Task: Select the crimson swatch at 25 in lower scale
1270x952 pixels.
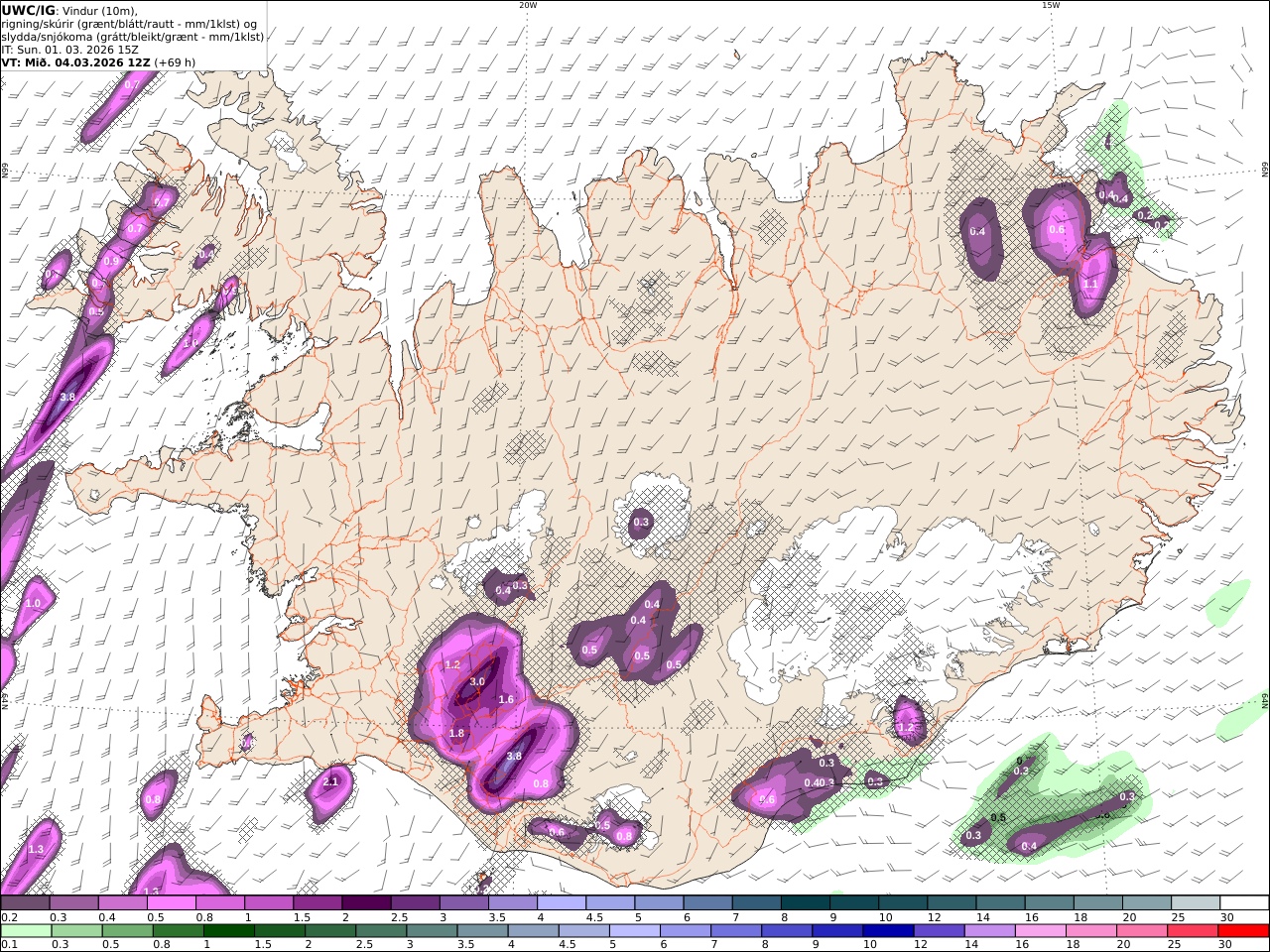Action: [1193, 931]
